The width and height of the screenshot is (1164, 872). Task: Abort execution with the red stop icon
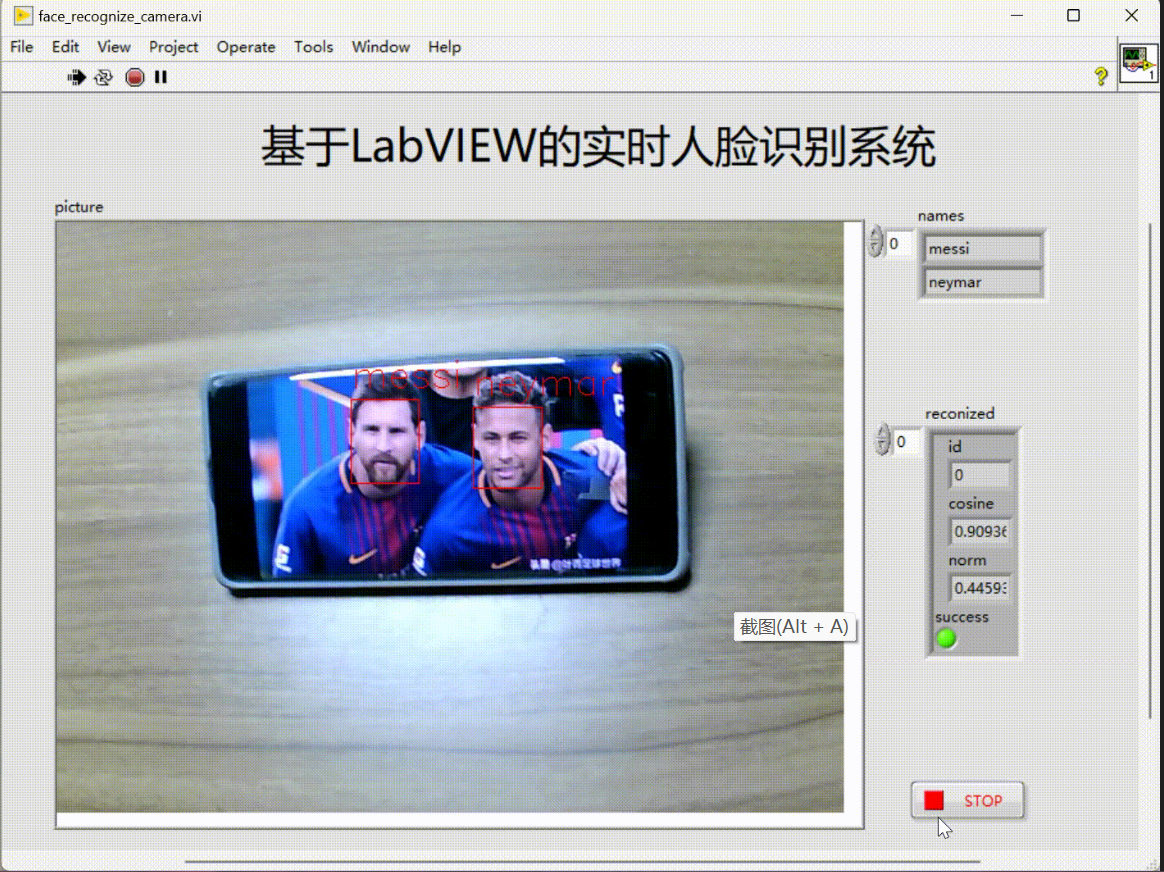[x=134, y=76]
